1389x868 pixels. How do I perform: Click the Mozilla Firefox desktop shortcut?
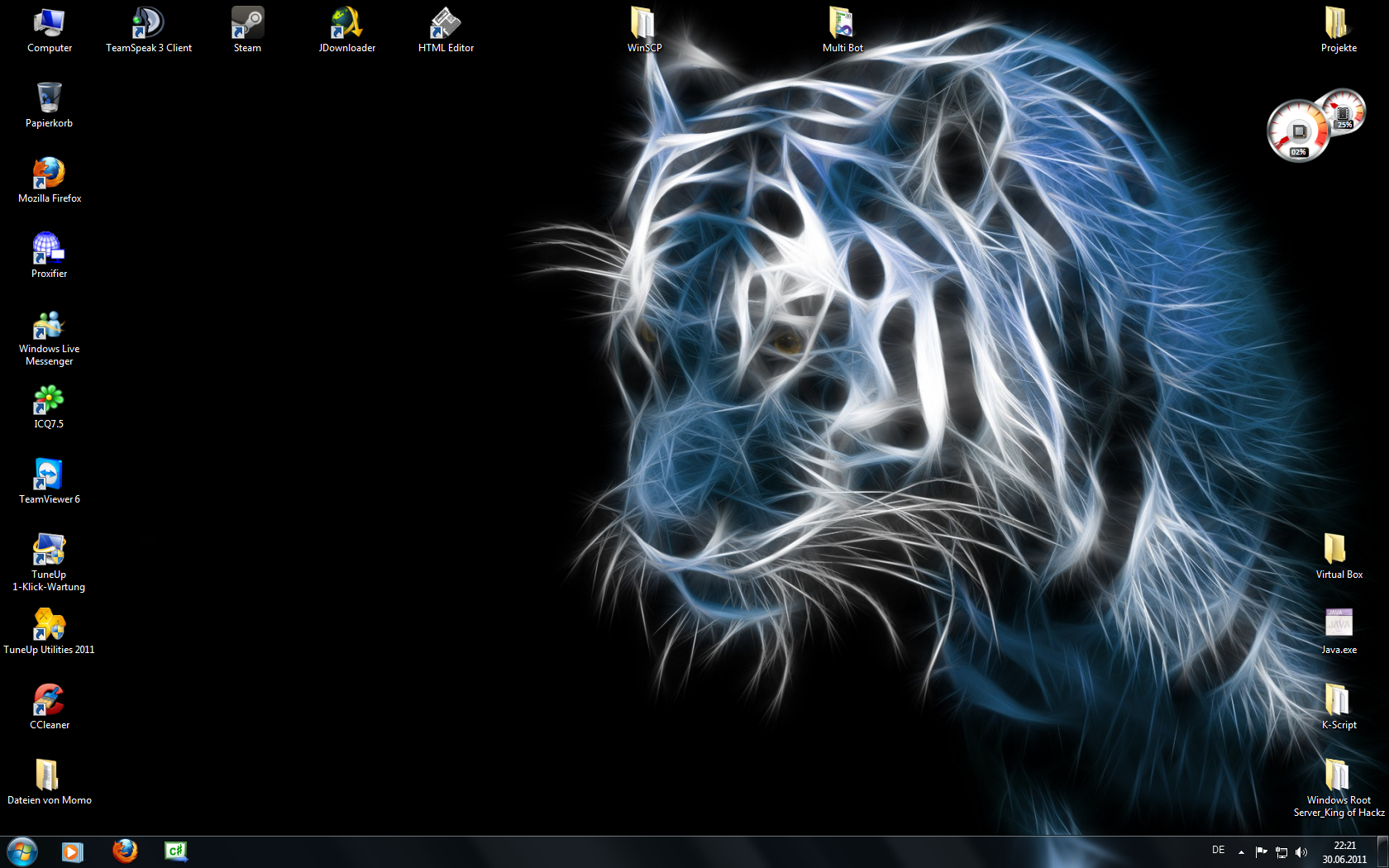pyautogui.click(x=50, y=181)
